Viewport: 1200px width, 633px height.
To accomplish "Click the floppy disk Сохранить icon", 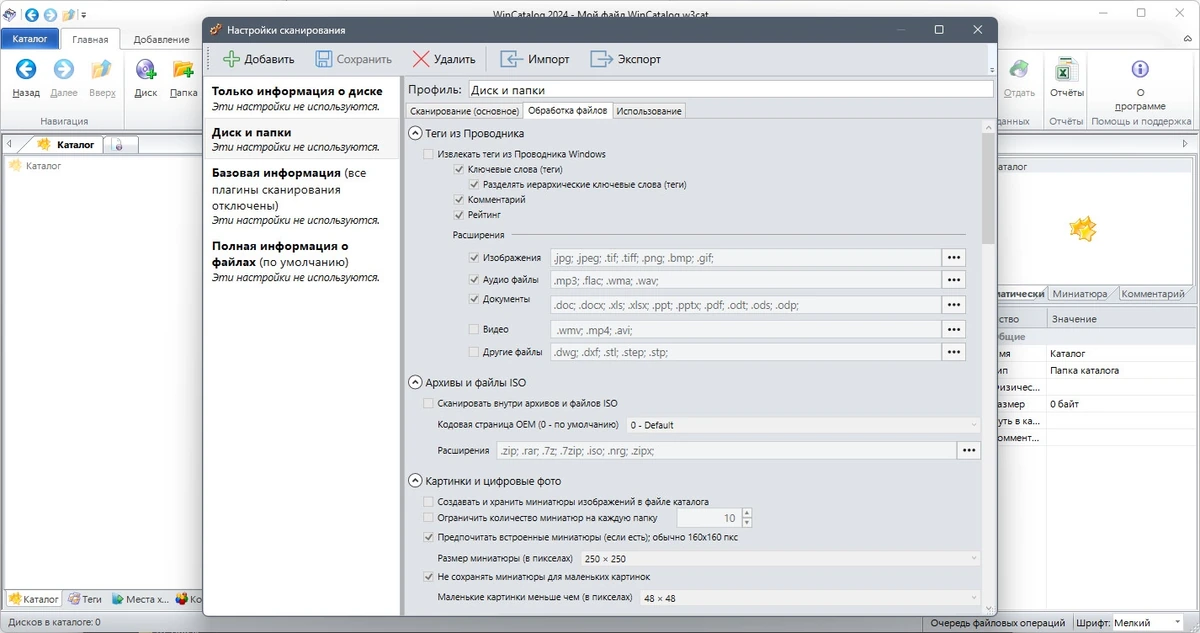I will 323,59.
